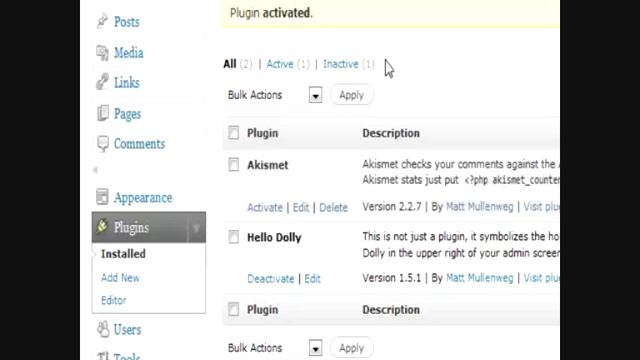The width and height of the screenshot is (640, 360).
Task: Click the Media icon in sidebar
Action: (x=102, y=53)
